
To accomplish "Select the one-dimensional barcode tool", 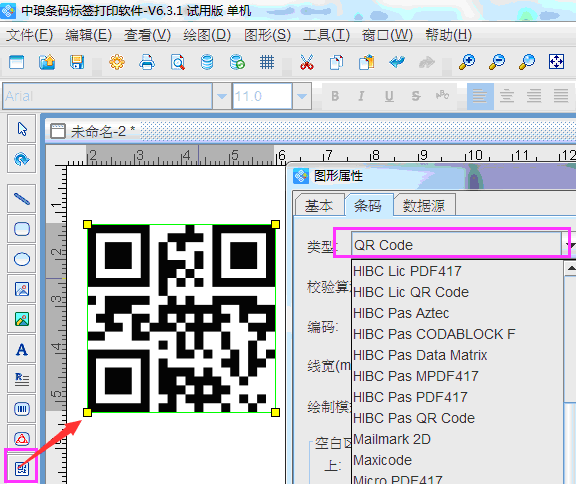I will click(x=22, y=408).
